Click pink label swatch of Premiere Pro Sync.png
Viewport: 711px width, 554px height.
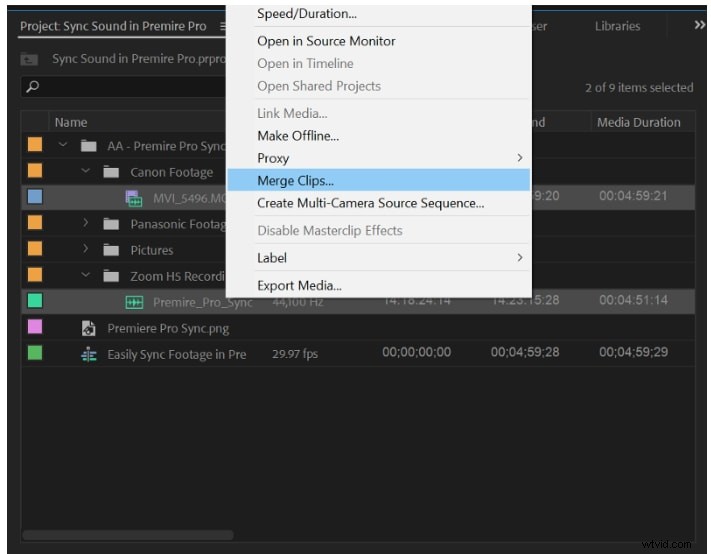35,326
